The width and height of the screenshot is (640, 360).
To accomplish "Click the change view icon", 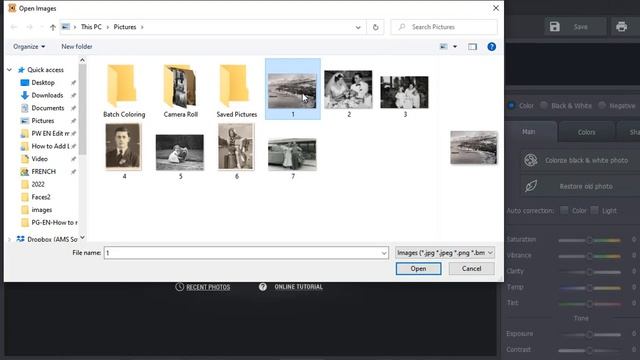I will tap(444, 47).
